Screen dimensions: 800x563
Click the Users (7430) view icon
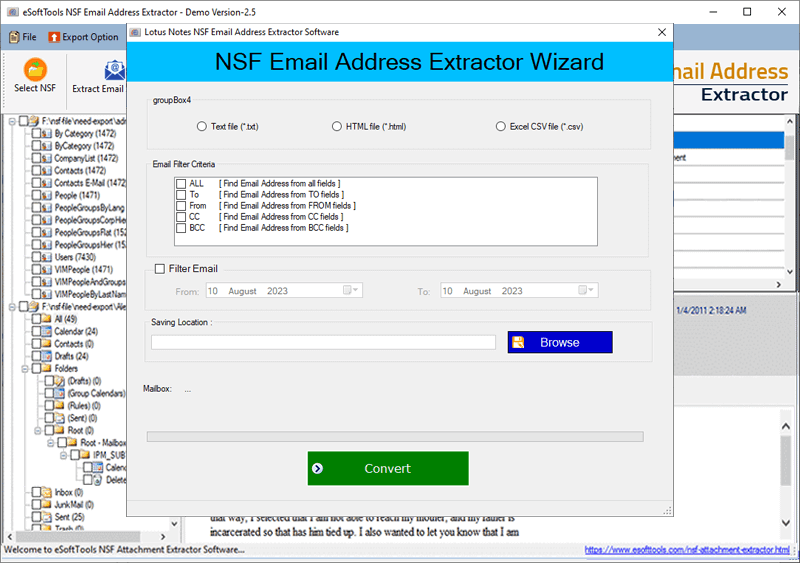[46, 257]
